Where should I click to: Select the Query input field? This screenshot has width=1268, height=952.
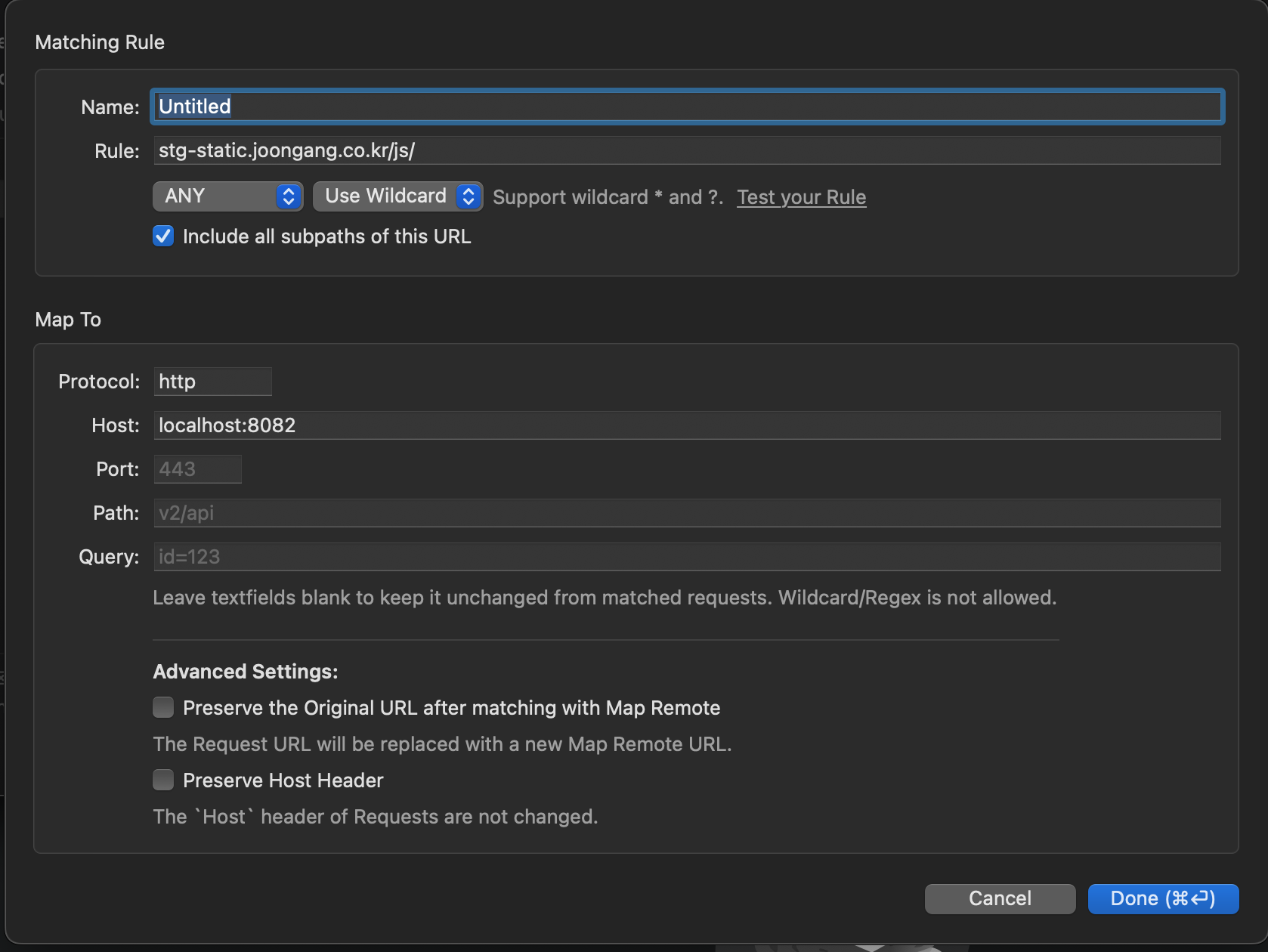point(686,557)
